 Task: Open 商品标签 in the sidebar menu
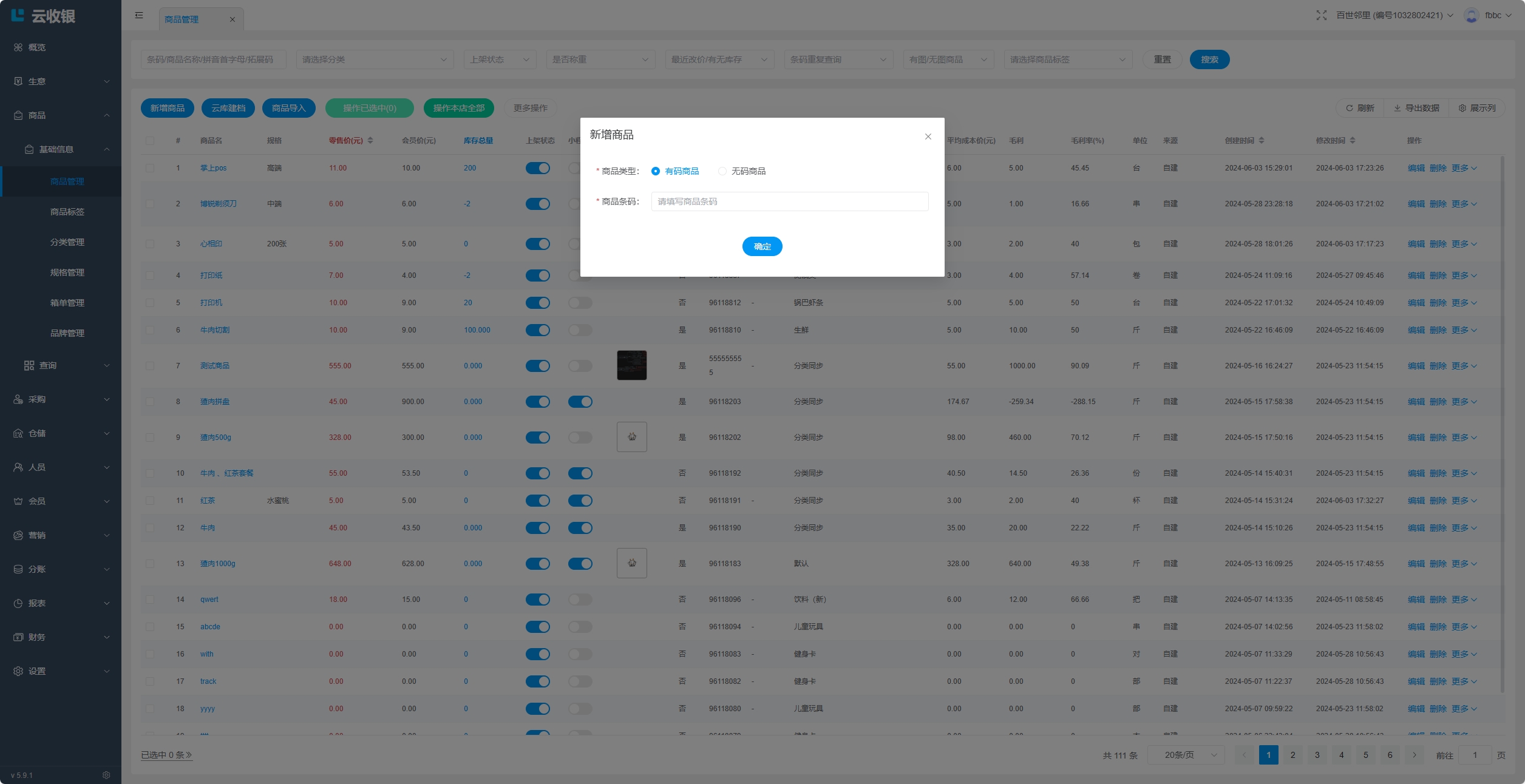click(67, 212)
